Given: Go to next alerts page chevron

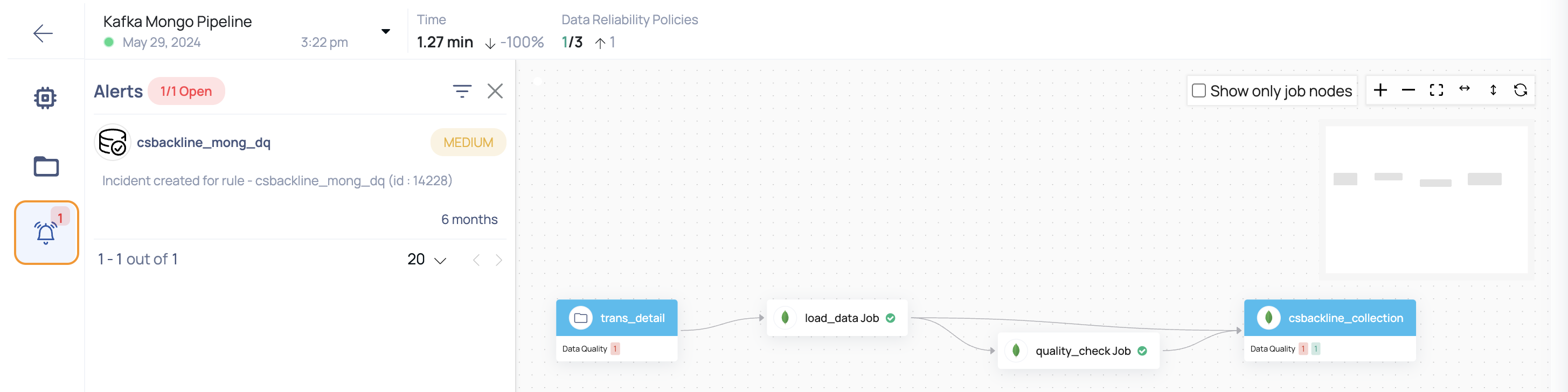Looking at the screenshot, I should pyautogui.click(x=499, y=260).
